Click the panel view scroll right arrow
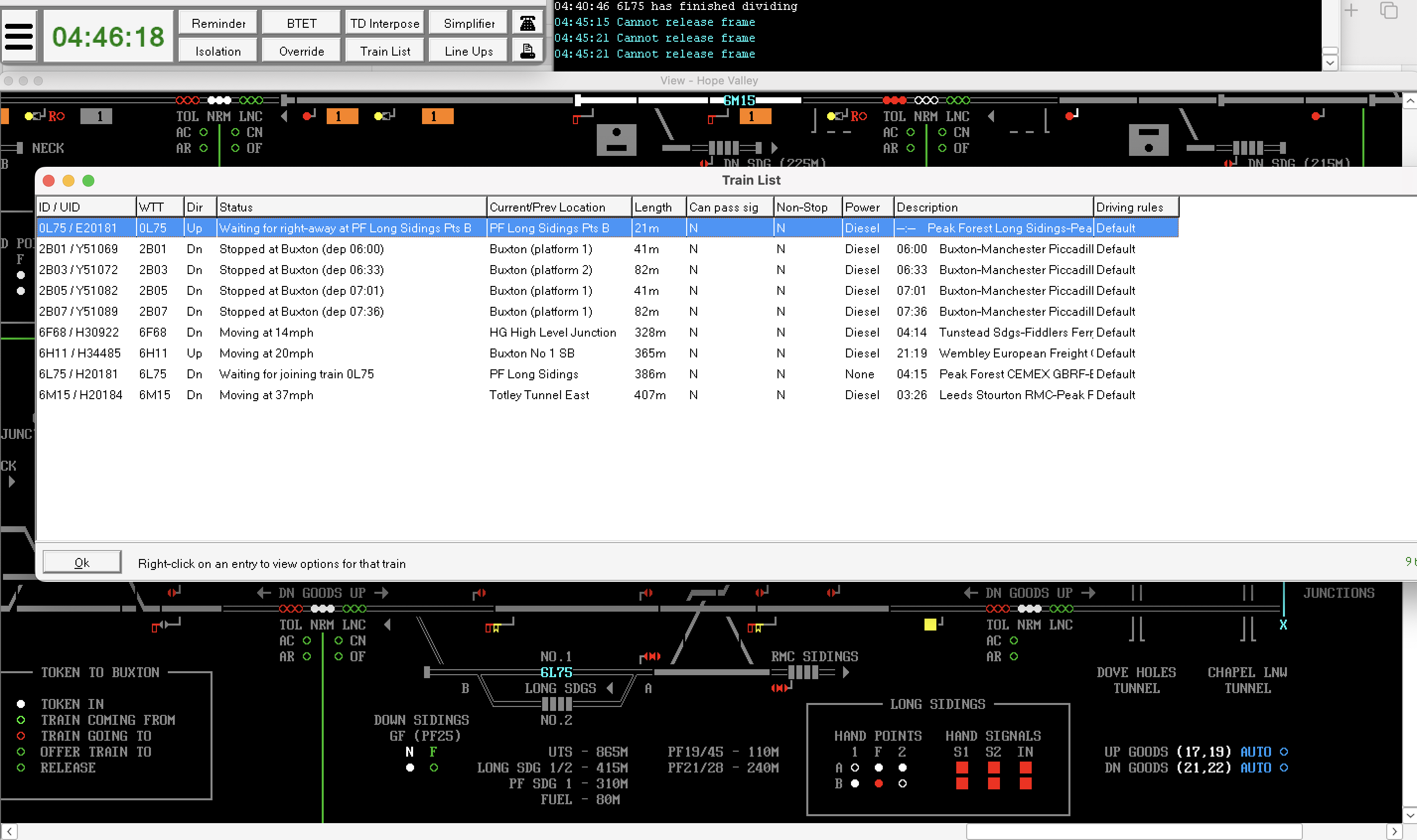Image resolution: width=1417 pixels, height=840 pixels. point(1394,832)
